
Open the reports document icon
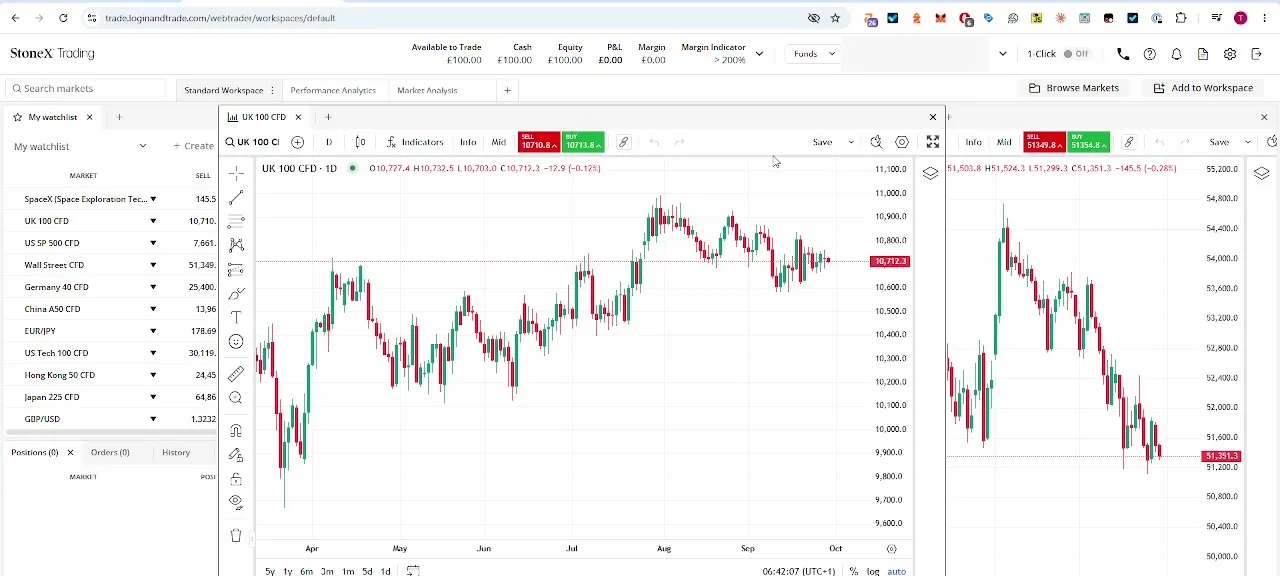[x=1203, y=54]
